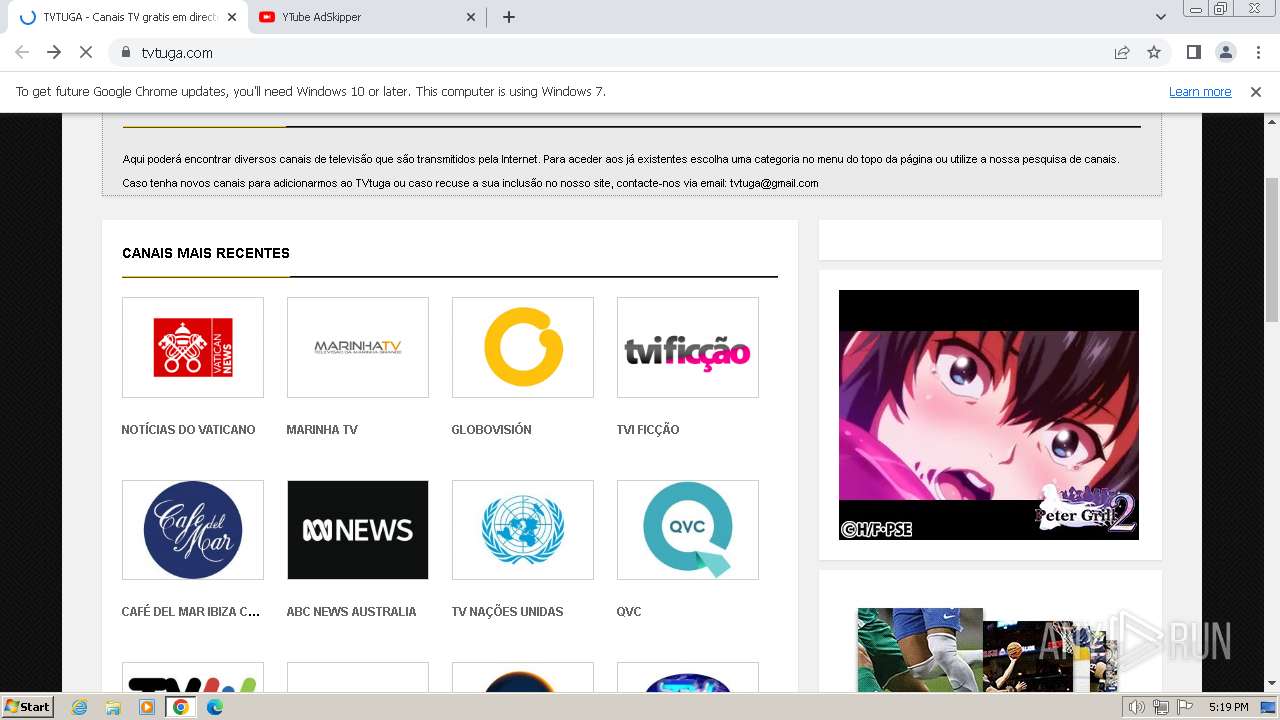Screen dimensions: 1280x720
Task: Show the clock reading 5:19 PM
Action: [1228, 707]
